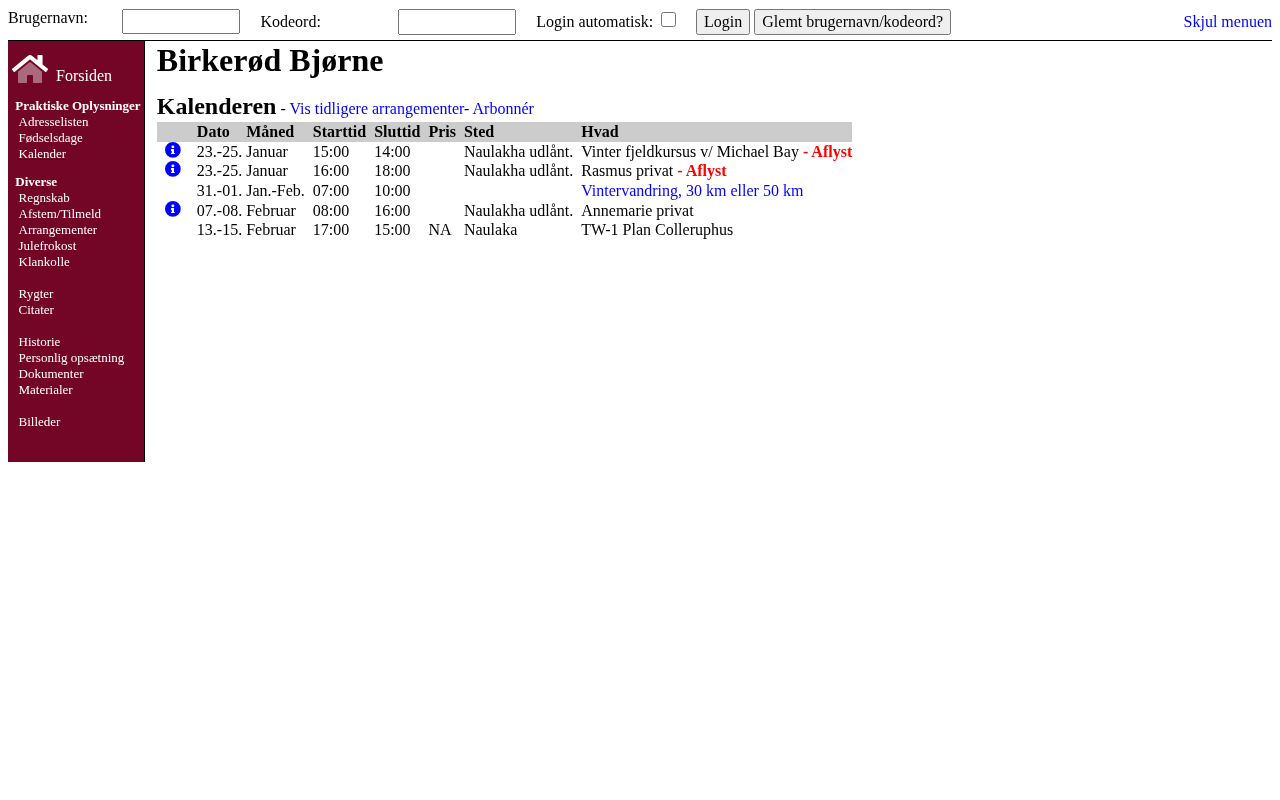Click the Dato column header
Image resolution: width=1280 pixels, height=800 pixels.
pyautogui.click(x=213, y=132)
